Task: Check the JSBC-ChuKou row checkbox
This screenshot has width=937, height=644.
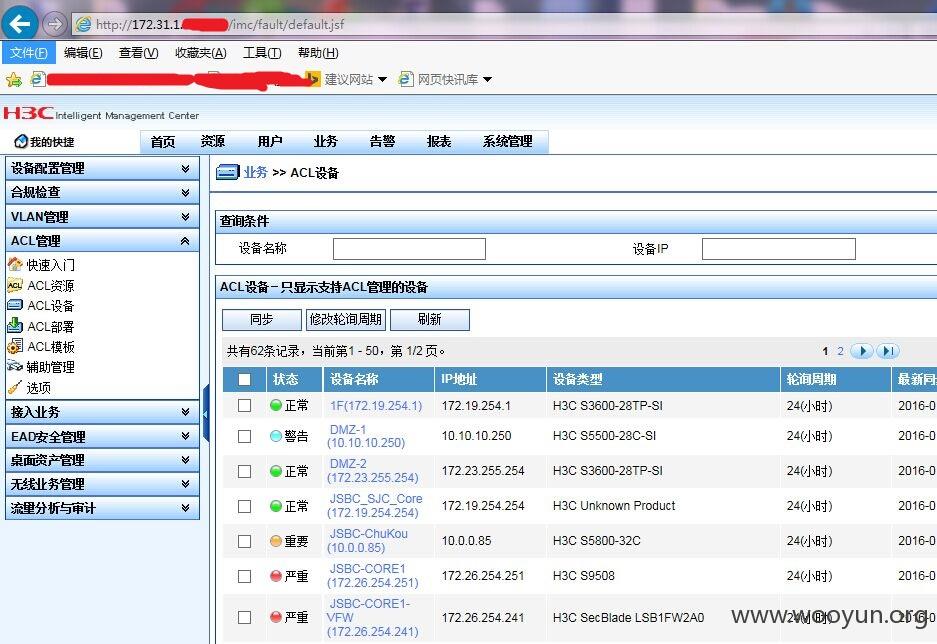Action: point(244,541)
